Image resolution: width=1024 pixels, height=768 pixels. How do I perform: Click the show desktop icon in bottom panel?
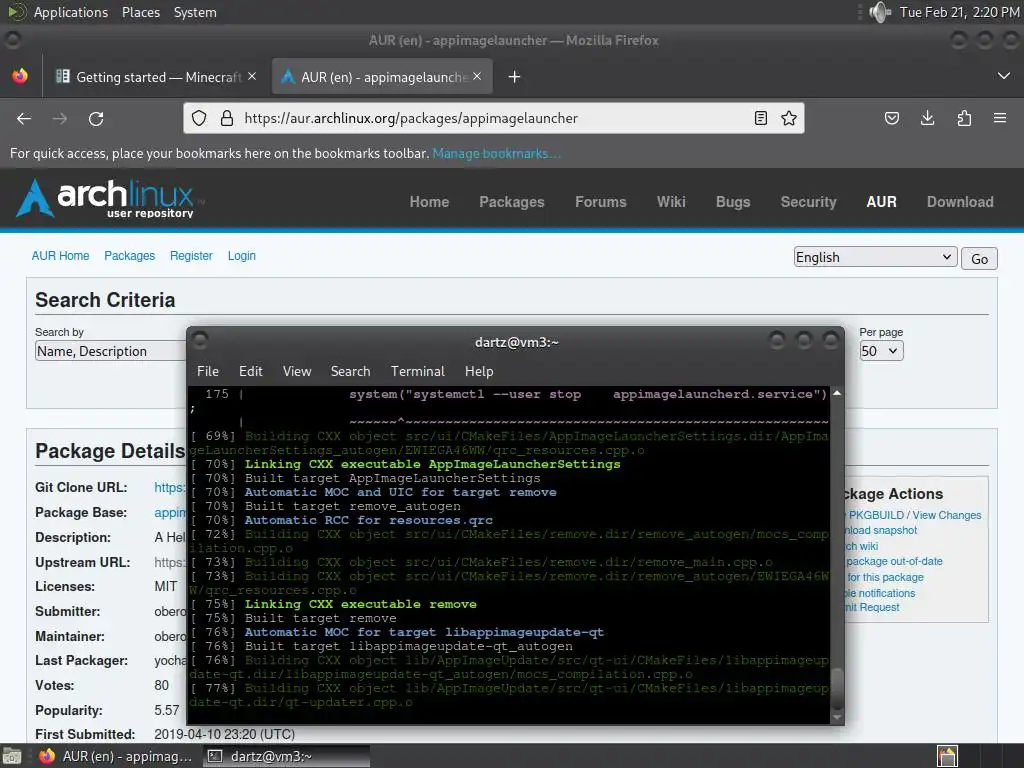[12, 756]
